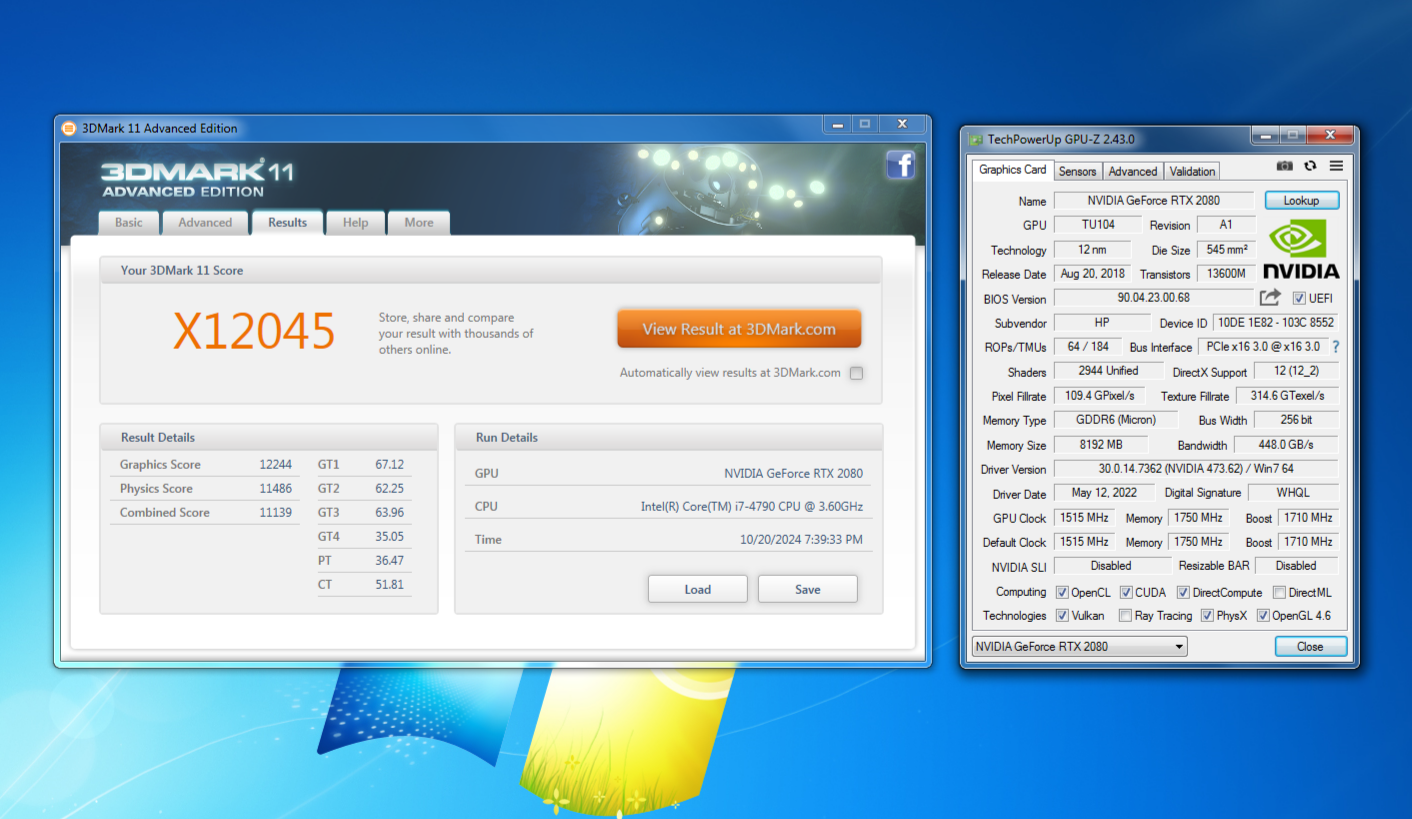Open the GPU selection dropdown in GPU-Z
The height and width of the screenshot is (819, 1412).
tap(1079, 646)
